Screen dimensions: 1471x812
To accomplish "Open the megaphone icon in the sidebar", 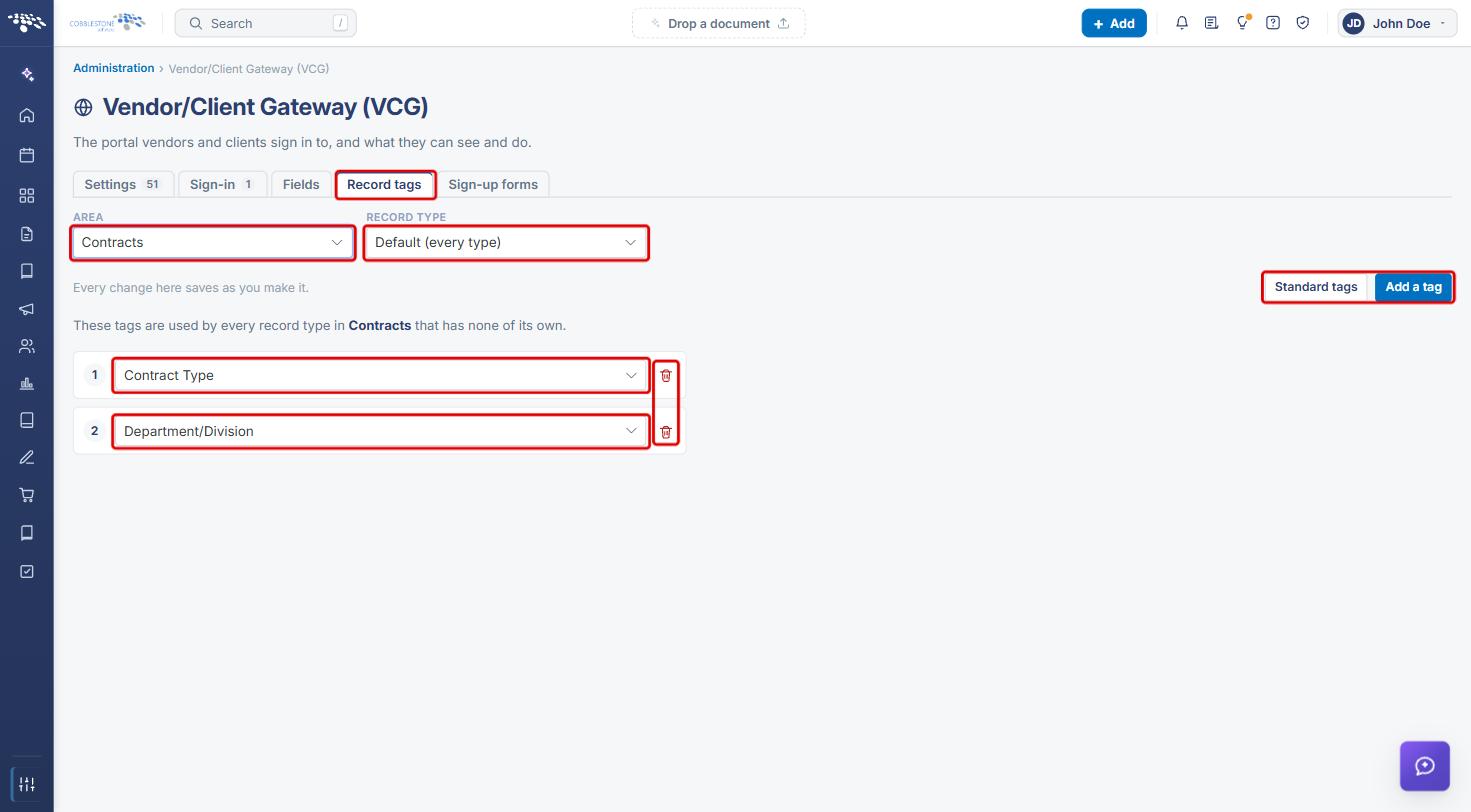I will click(27, 309).
